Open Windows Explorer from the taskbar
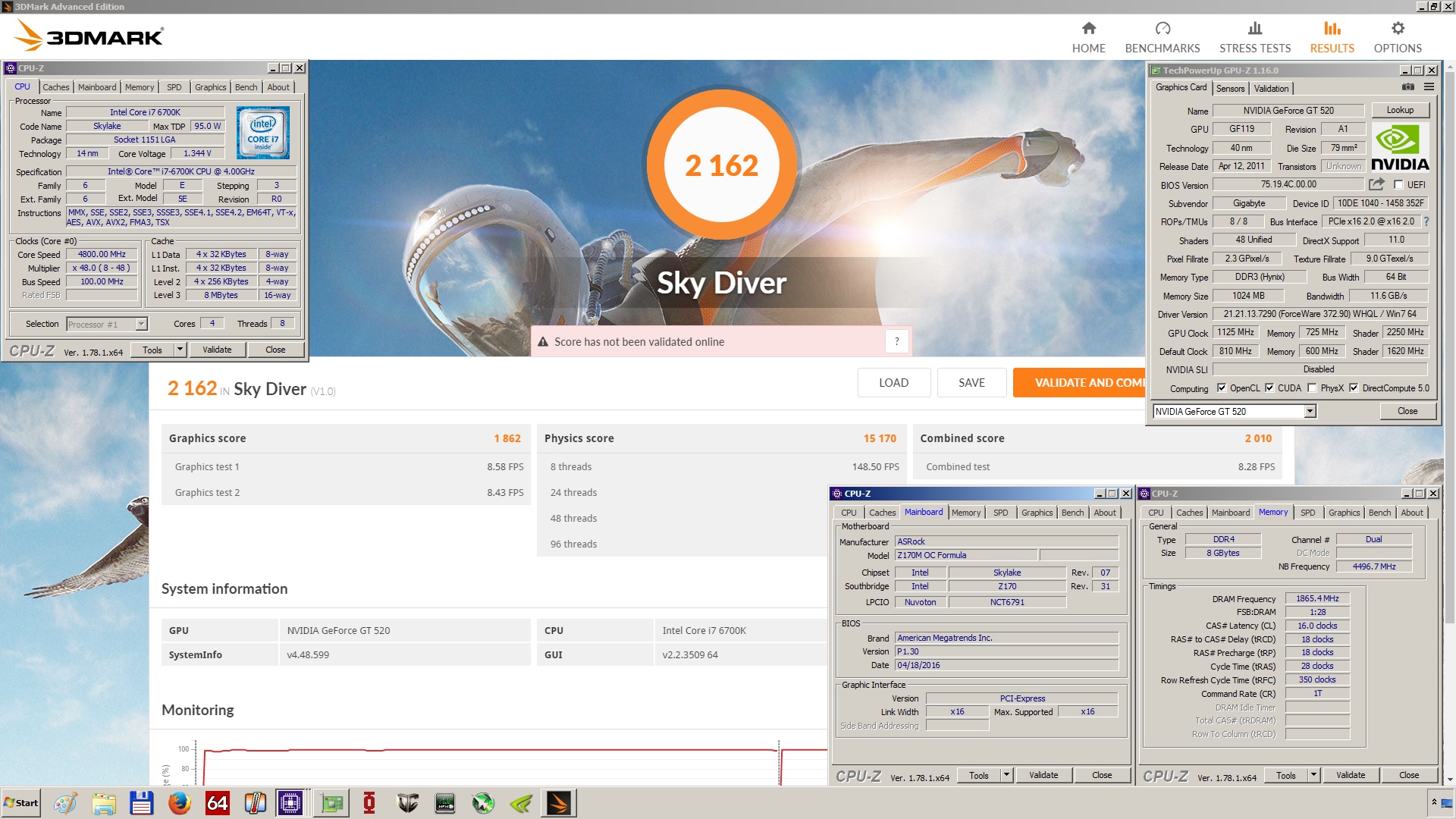This screenshot has width=1456, height=819. pos(104,803)
